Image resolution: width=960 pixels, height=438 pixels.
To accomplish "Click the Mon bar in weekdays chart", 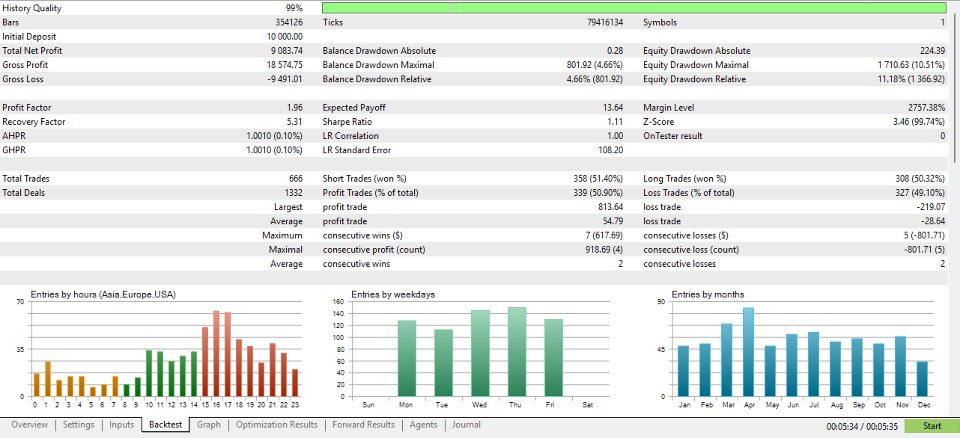I will point(407,358).
